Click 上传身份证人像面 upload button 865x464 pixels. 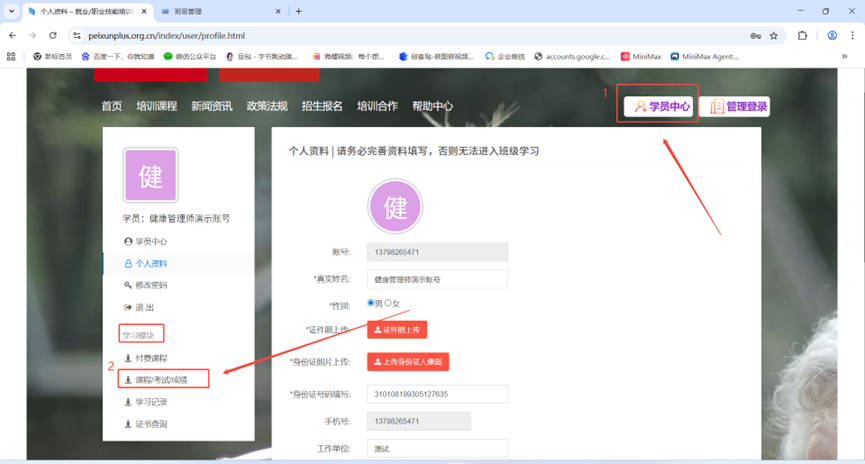408,362
